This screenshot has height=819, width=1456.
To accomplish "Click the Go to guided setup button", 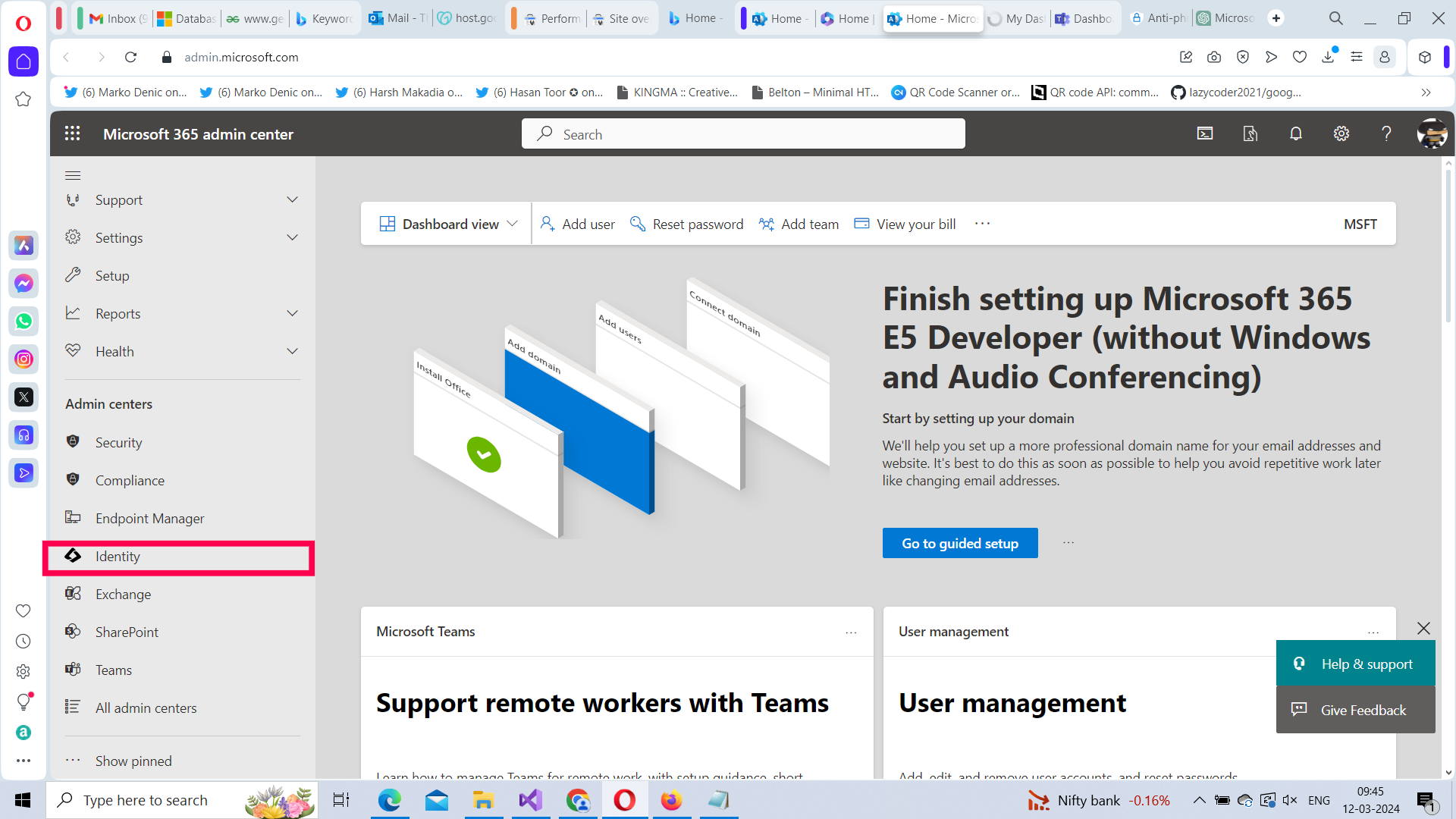I will (959, 543).
